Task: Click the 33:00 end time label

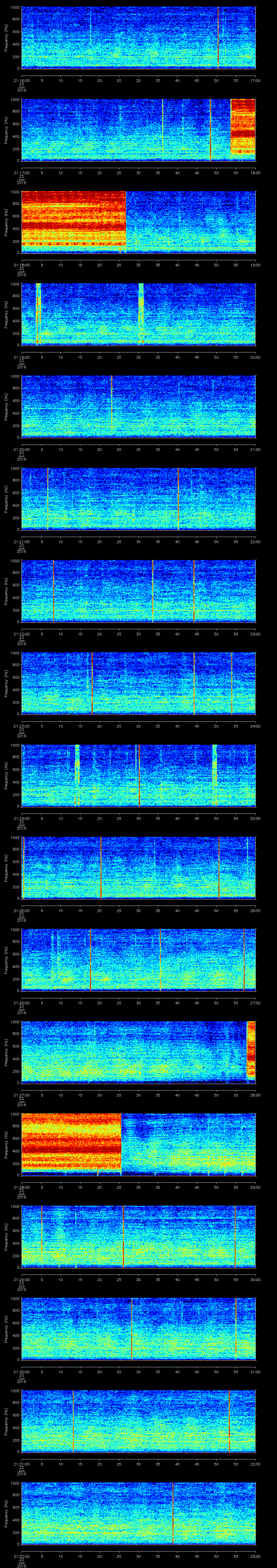Action: 255,1556
